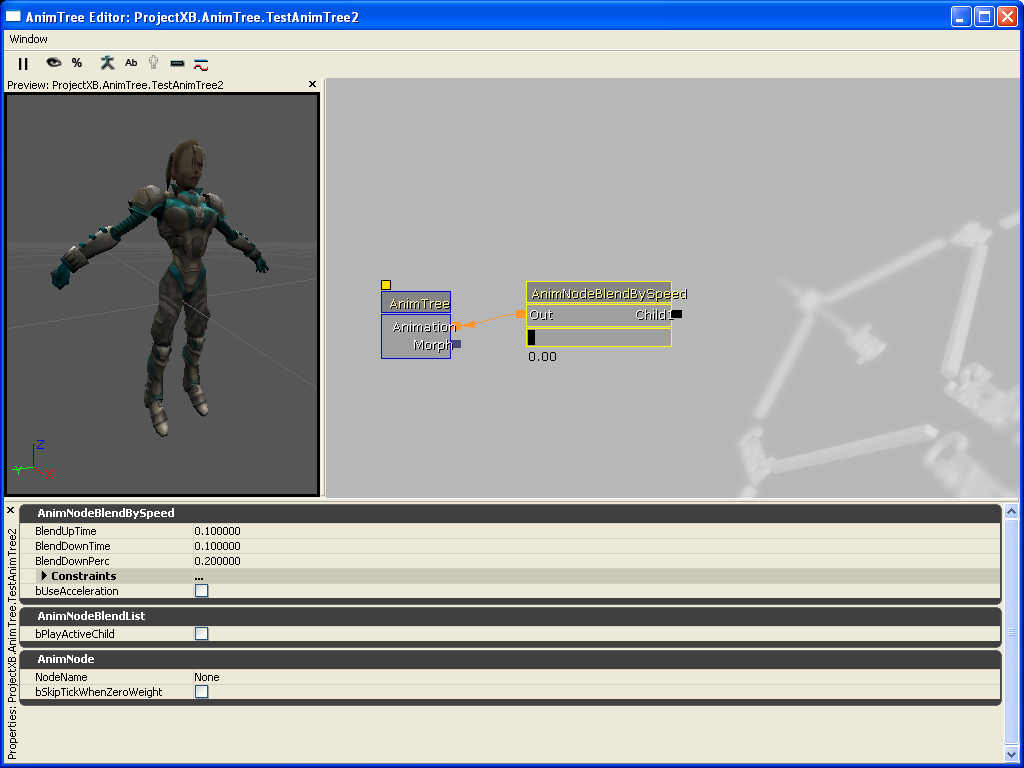Enable bSkipTickWhenZeroWeight
Screen dimensions: 1024x768
[x=201, y=691]
